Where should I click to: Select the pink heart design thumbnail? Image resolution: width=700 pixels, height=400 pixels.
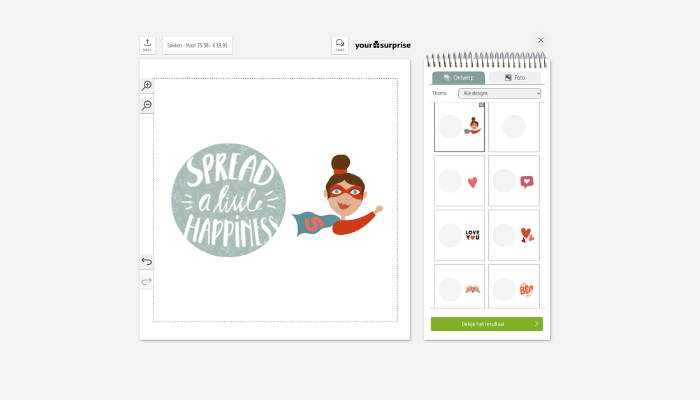[459, 181]
